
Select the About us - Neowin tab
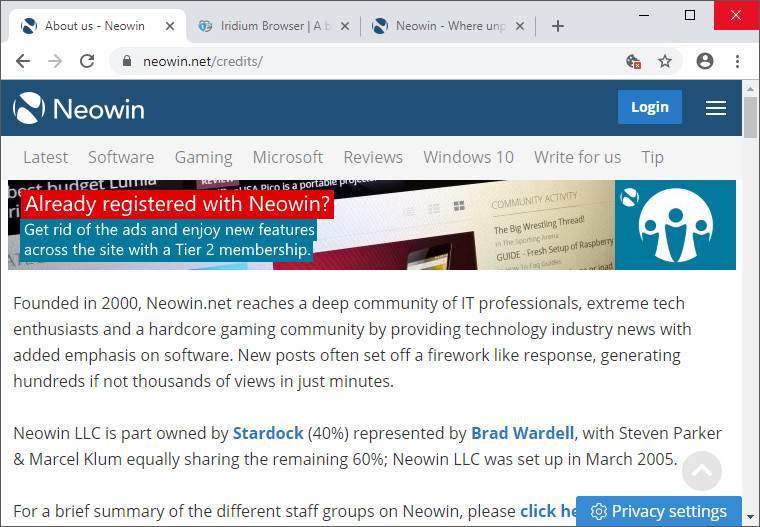pyautogui.click(x=97, y=26)
